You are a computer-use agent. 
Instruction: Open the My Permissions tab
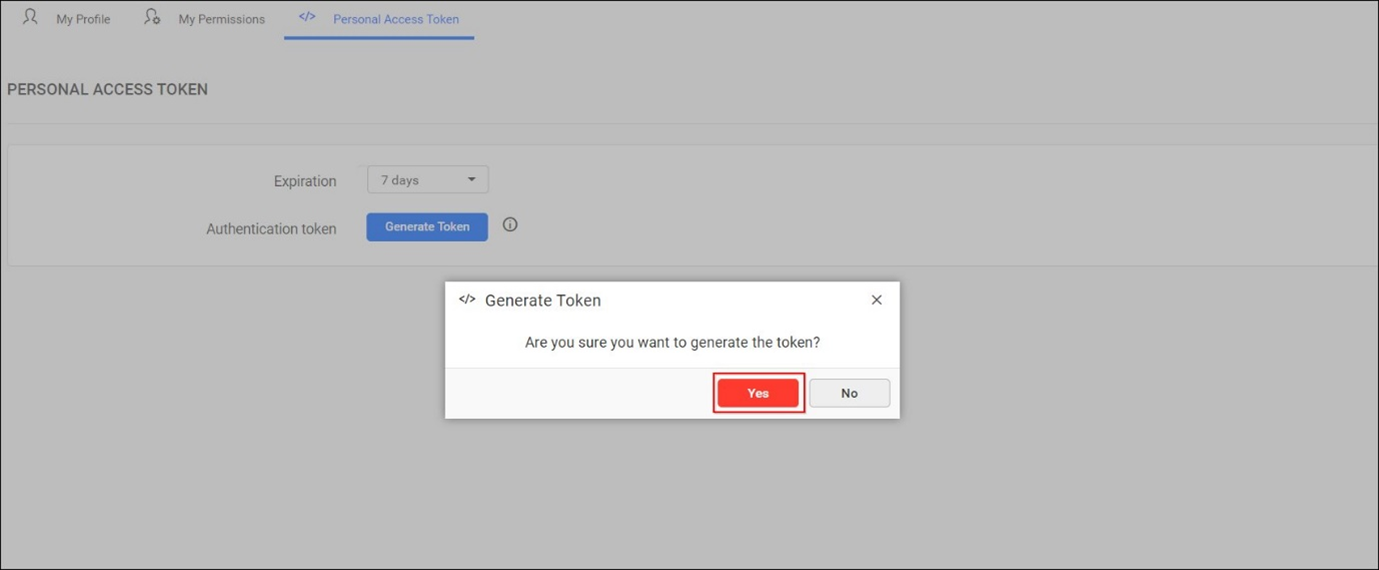click(x=221, y=19)
